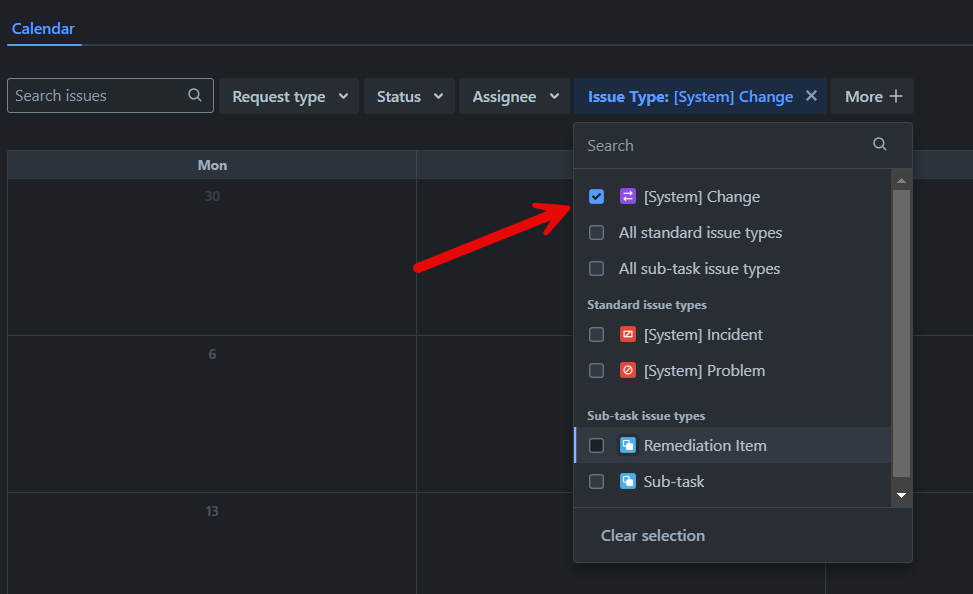973x594 pixels.
Task: Click Clear selection in the filter popup
Action: pos(653,535)
